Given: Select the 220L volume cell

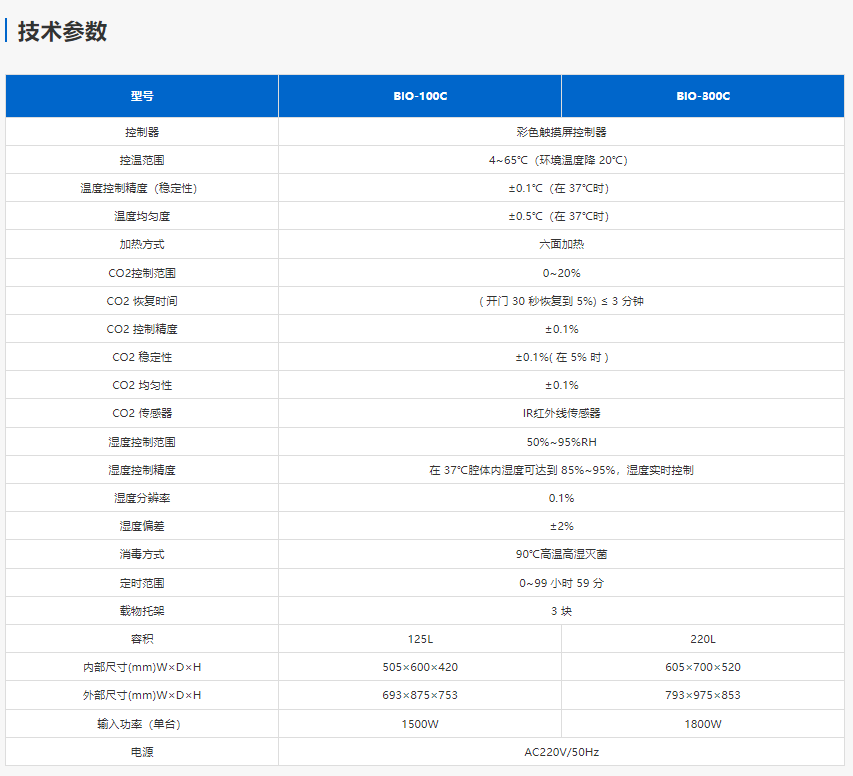Looking at the screenshot, I should pyautogui.click(x=703, y=639).
